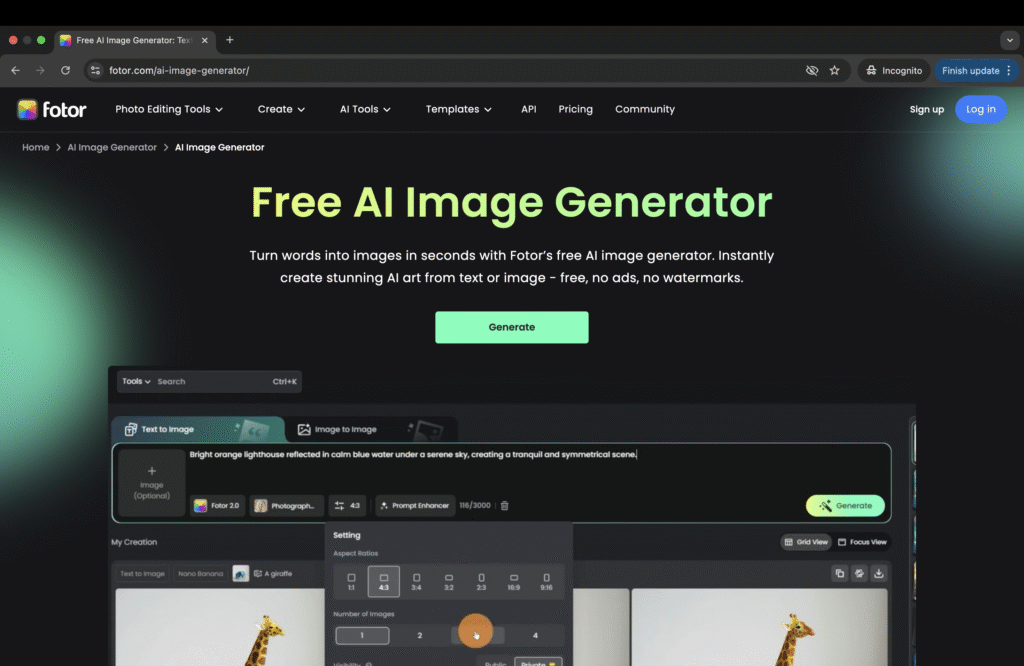The image size is (1024, 666).
Task: Select the 1:1 aspect ratio swatch
Action: tap(351, 581)
